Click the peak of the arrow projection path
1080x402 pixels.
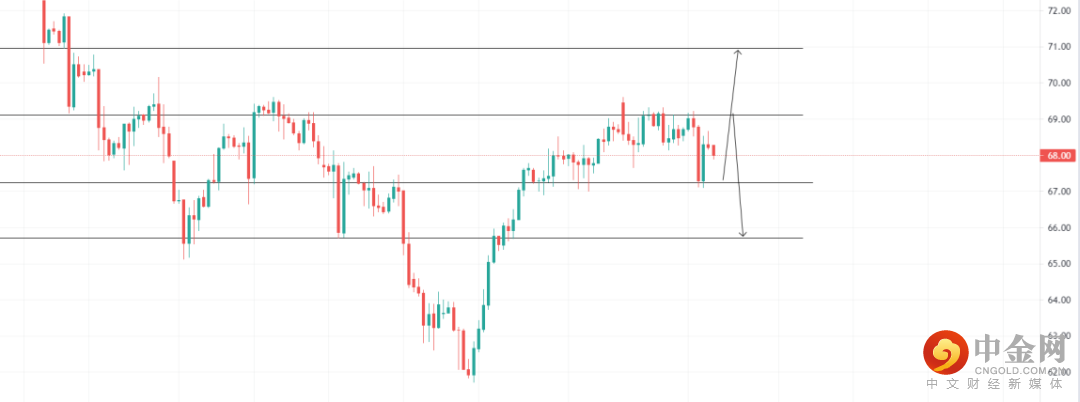pos(732,114)
